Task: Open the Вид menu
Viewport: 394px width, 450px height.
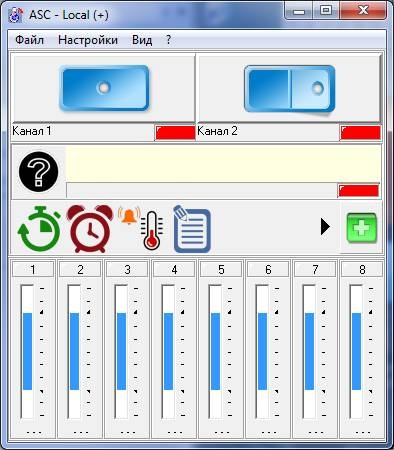Action: coord(142,40)
